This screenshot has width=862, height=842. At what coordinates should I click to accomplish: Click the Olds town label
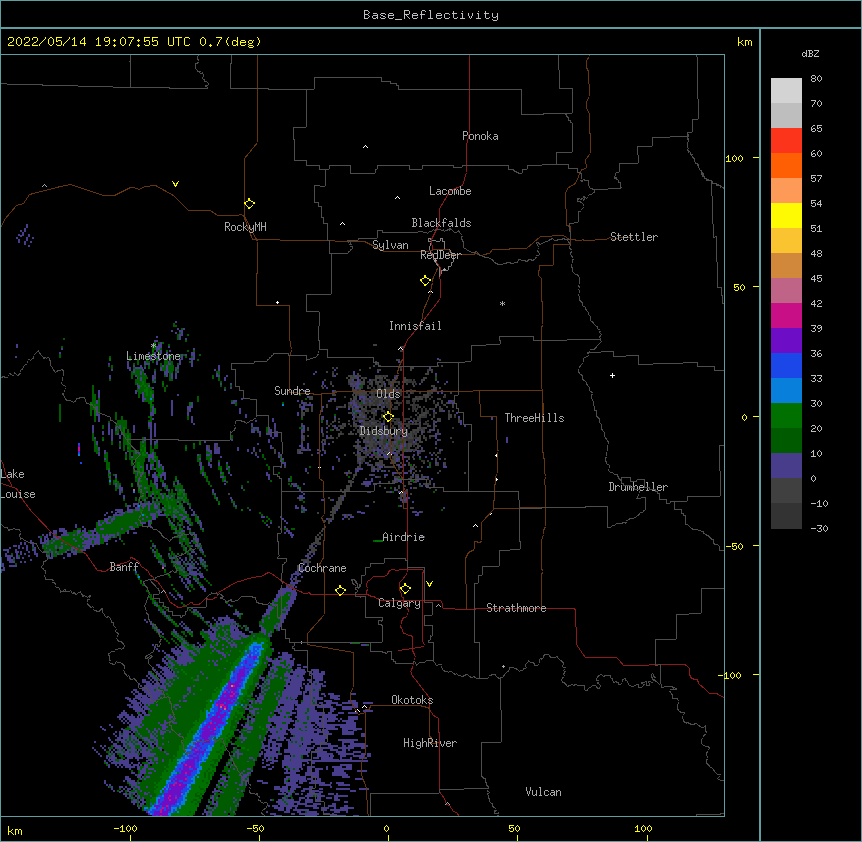point(388,394)
